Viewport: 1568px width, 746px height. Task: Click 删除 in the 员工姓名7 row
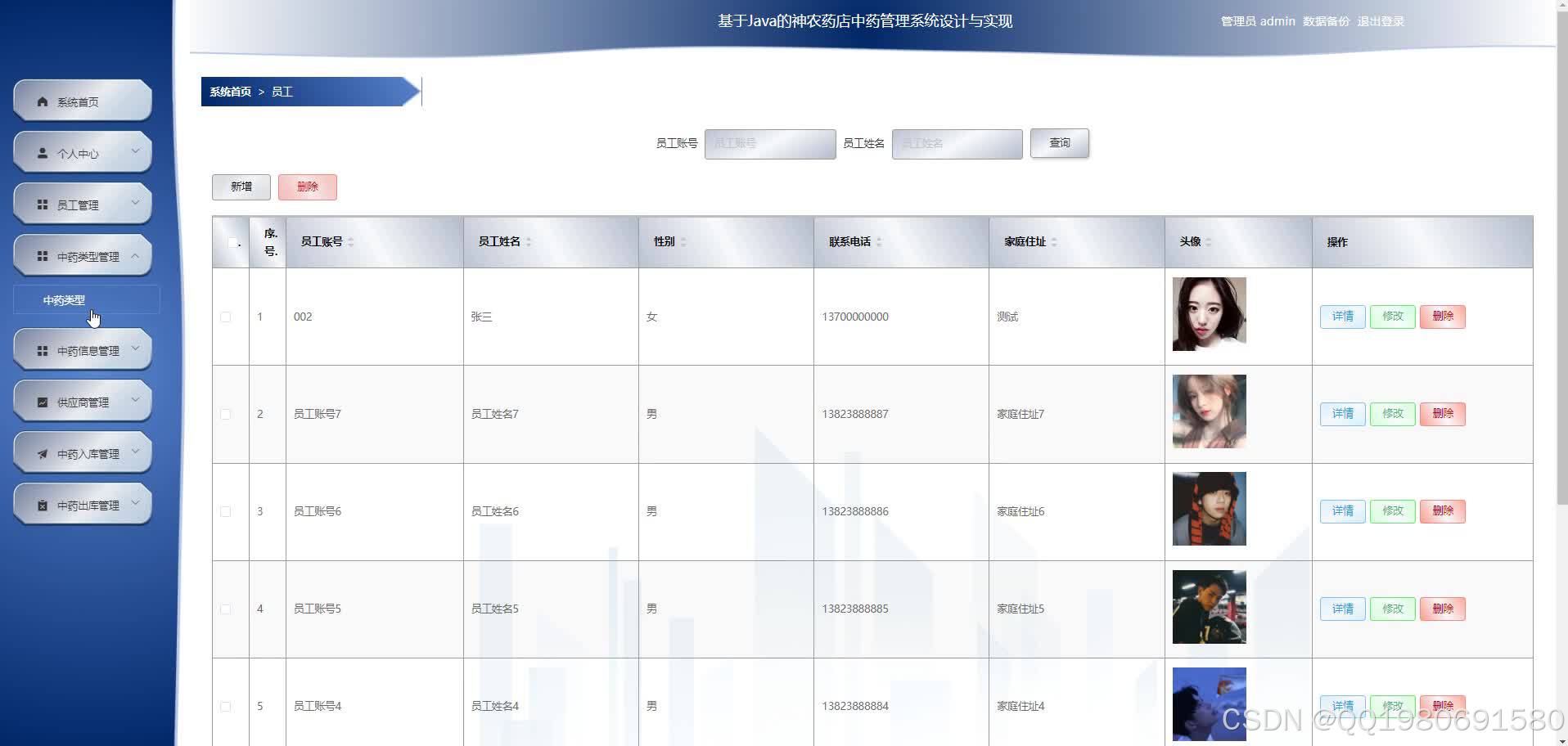[1443, 414]
